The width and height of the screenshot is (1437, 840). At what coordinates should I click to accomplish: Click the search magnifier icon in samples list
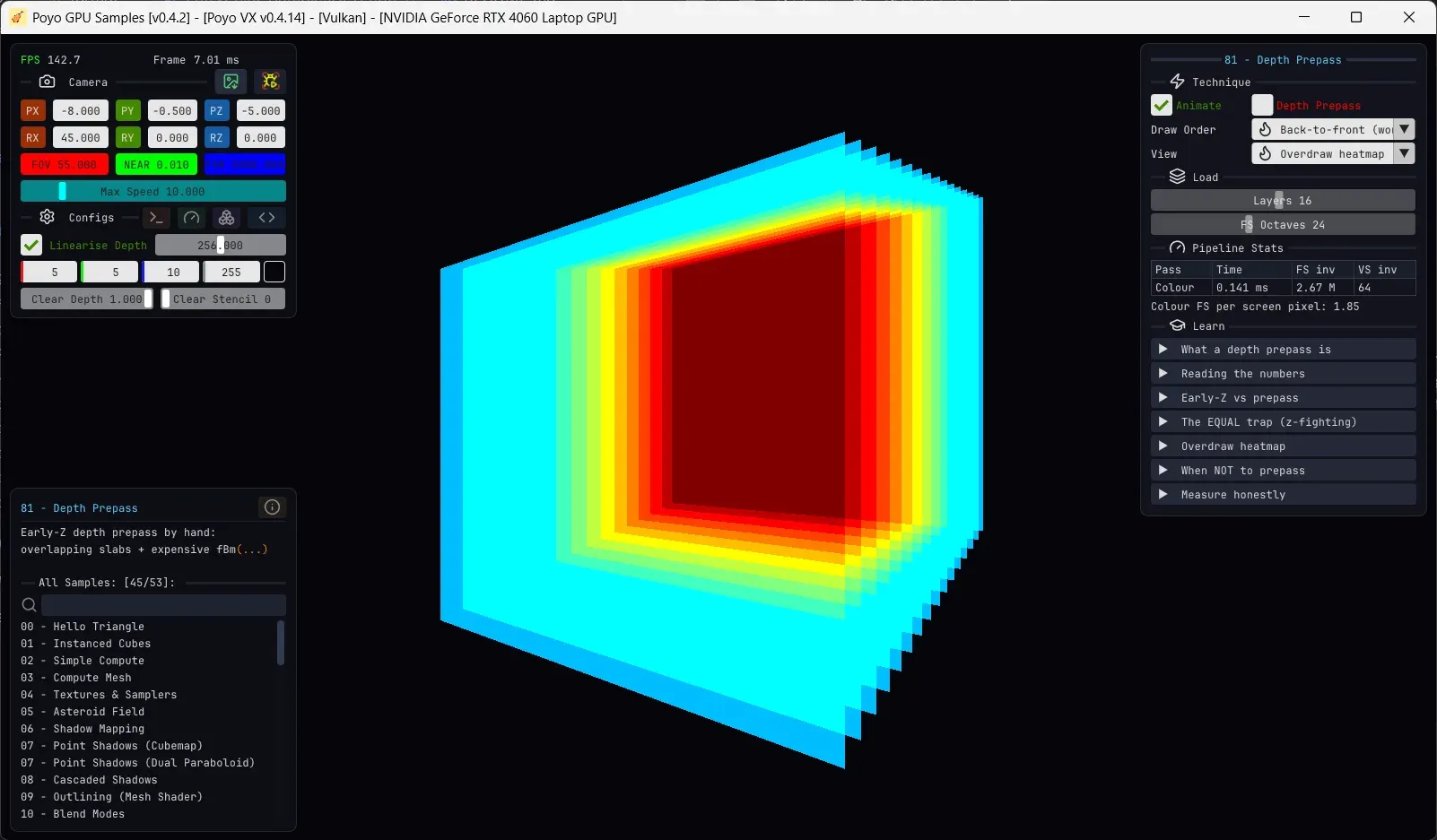29,605
